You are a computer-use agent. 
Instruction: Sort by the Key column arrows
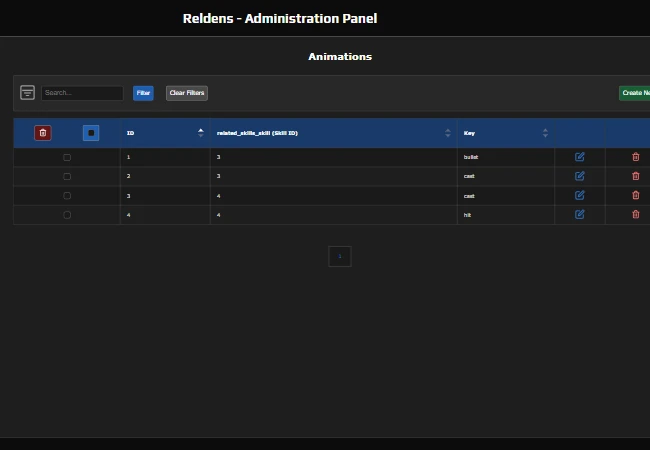click(x=545, y=133)
